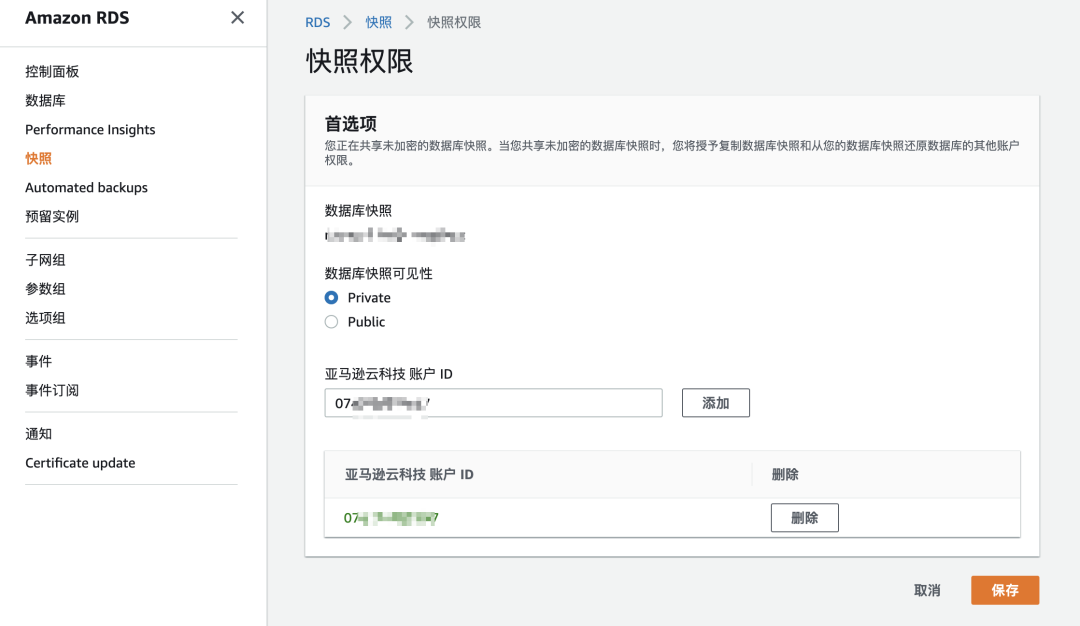Focus the 亚马逊云科技 账户 ID input field
The height and width of the screenshot is (626, 1080).
tap(493, 403)
